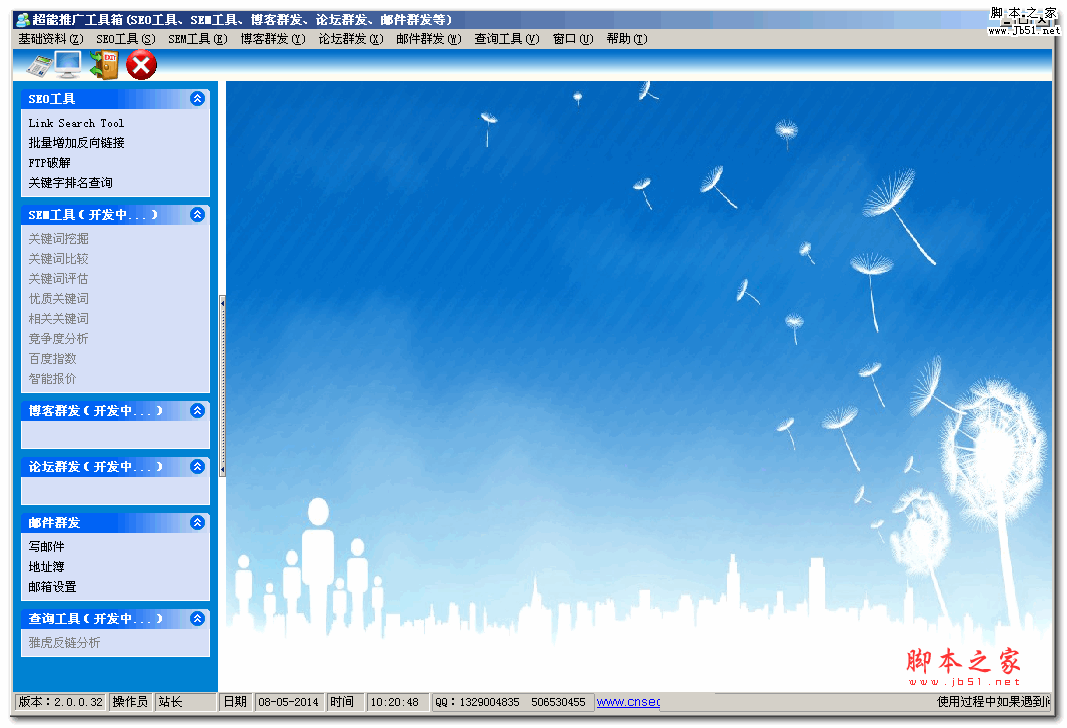Open the 博客群发(Y) menu
The image size is (1067, 728).
coord(273,39)
